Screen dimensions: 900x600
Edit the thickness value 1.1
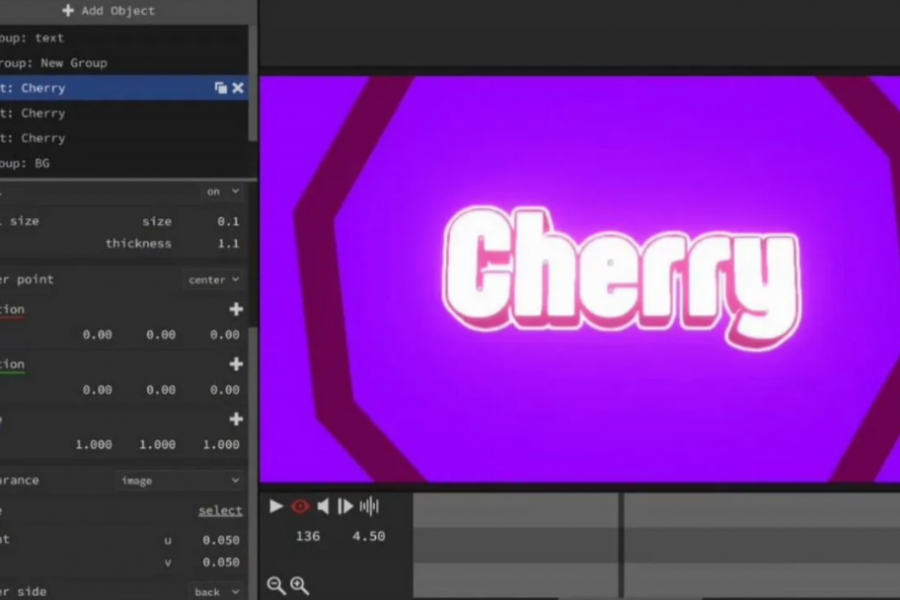pyautogui.click(x=228, y=244)
